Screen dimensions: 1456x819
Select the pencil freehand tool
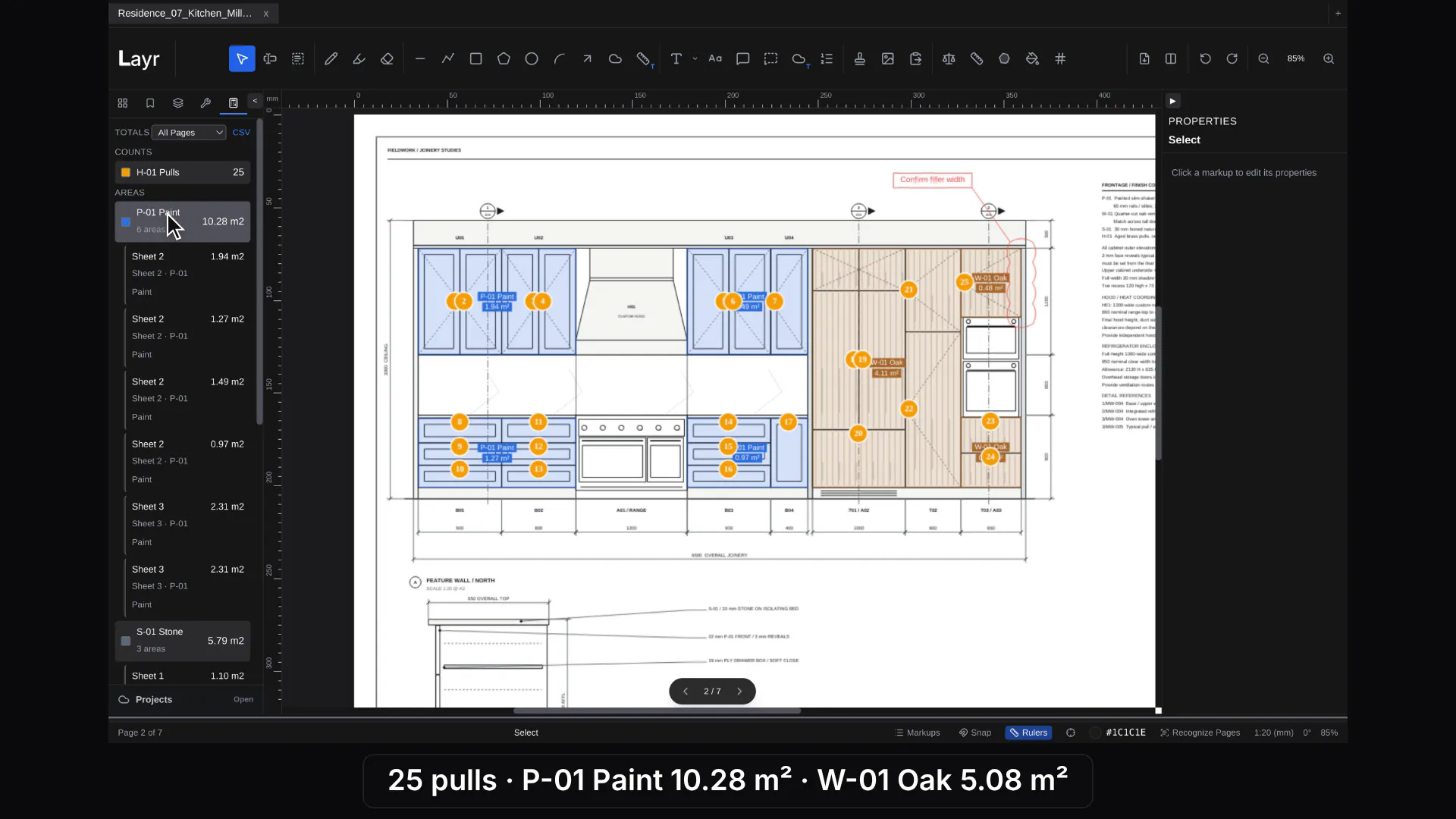(x=331, y=58)
